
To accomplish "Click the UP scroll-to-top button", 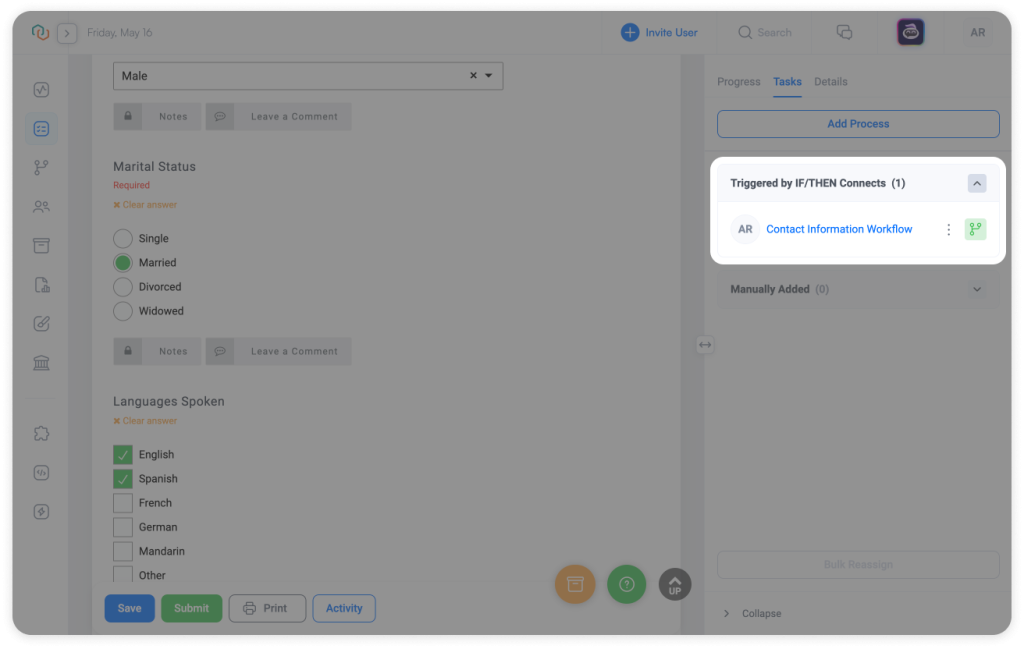I will (675, 584).
